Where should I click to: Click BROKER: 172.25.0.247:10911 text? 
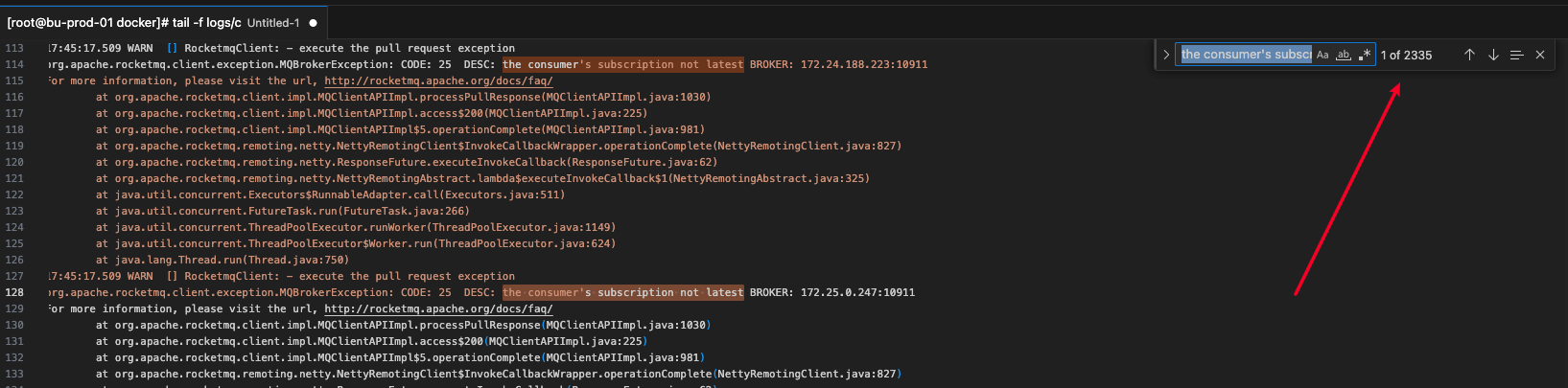tap(832, 292)
